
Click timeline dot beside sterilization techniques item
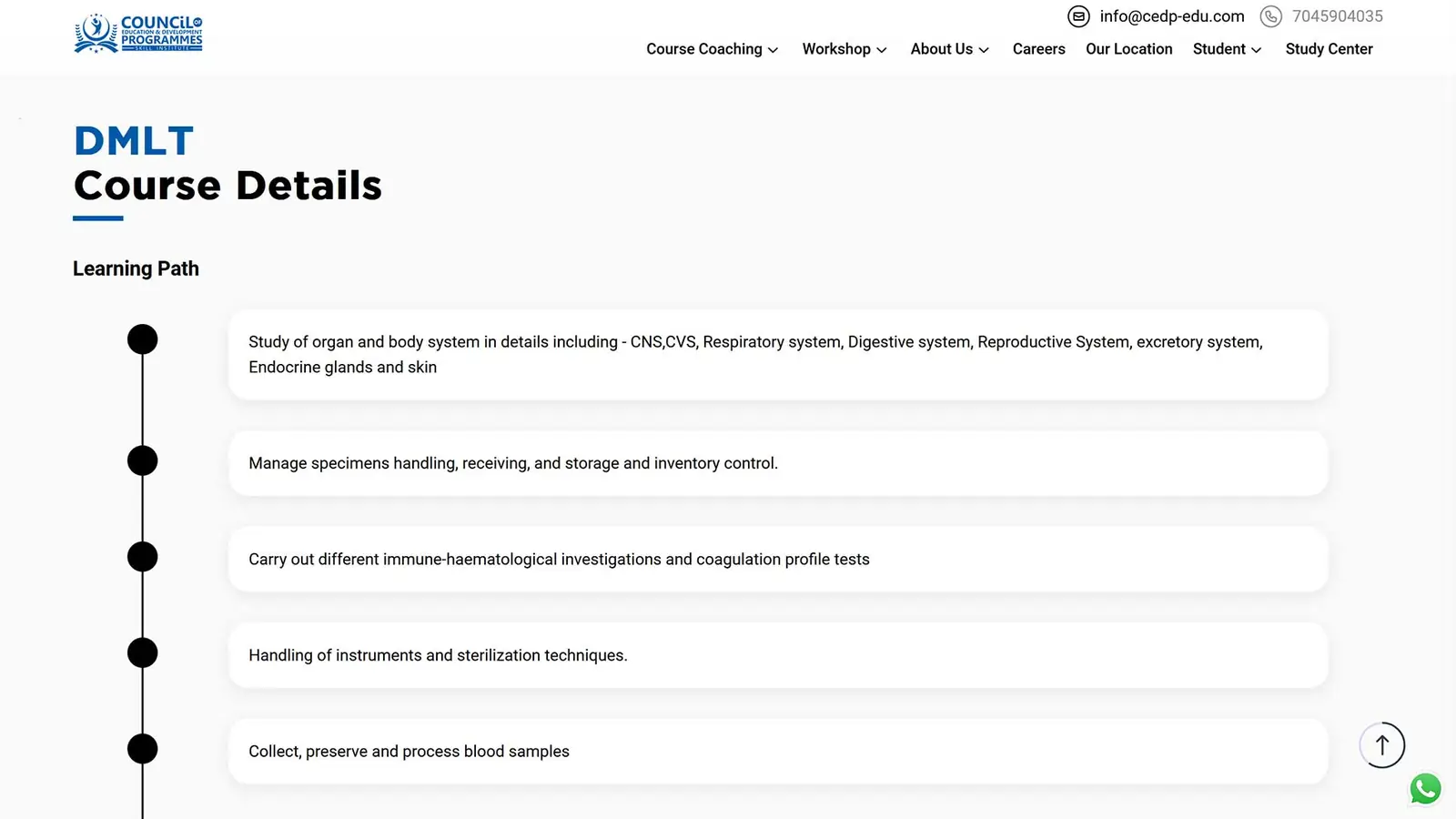pos(142,652)
